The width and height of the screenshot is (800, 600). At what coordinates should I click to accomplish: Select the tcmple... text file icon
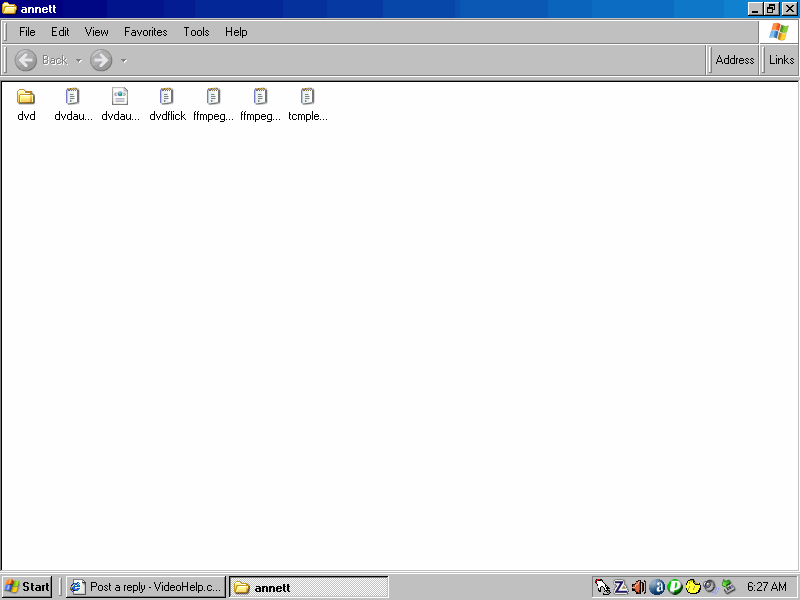point(307,96)
